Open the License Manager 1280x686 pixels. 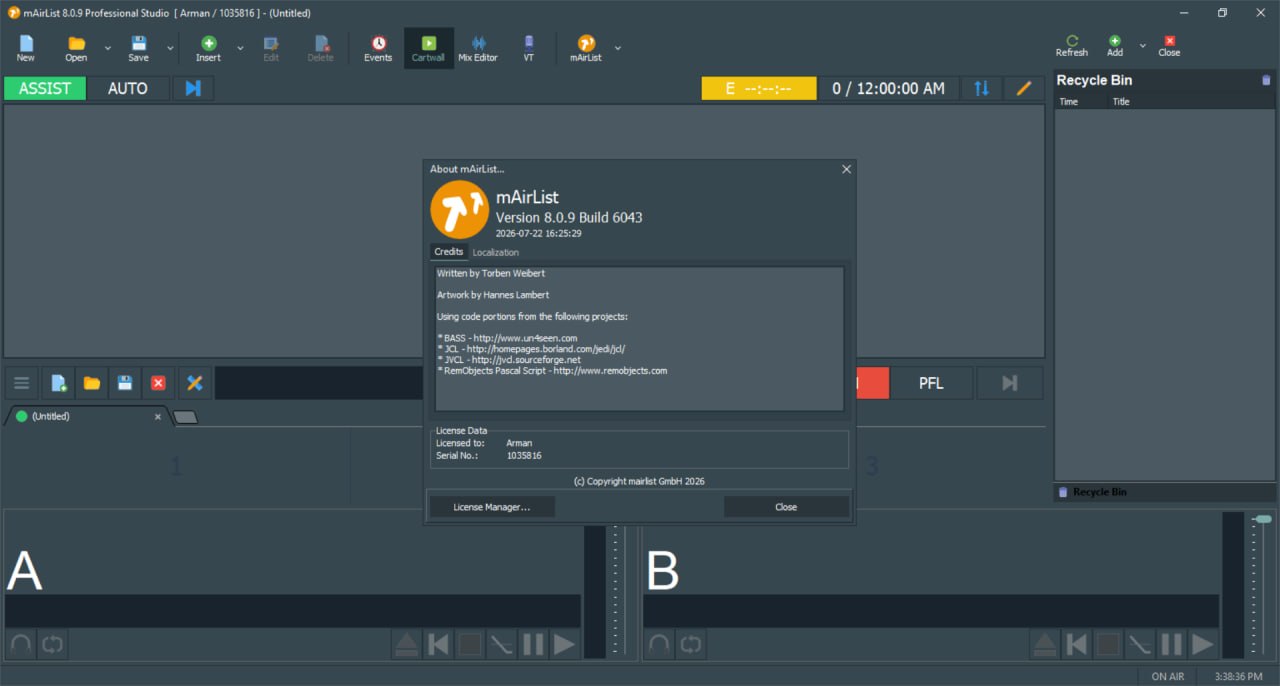pyautogui.click(x=492, y=507)
